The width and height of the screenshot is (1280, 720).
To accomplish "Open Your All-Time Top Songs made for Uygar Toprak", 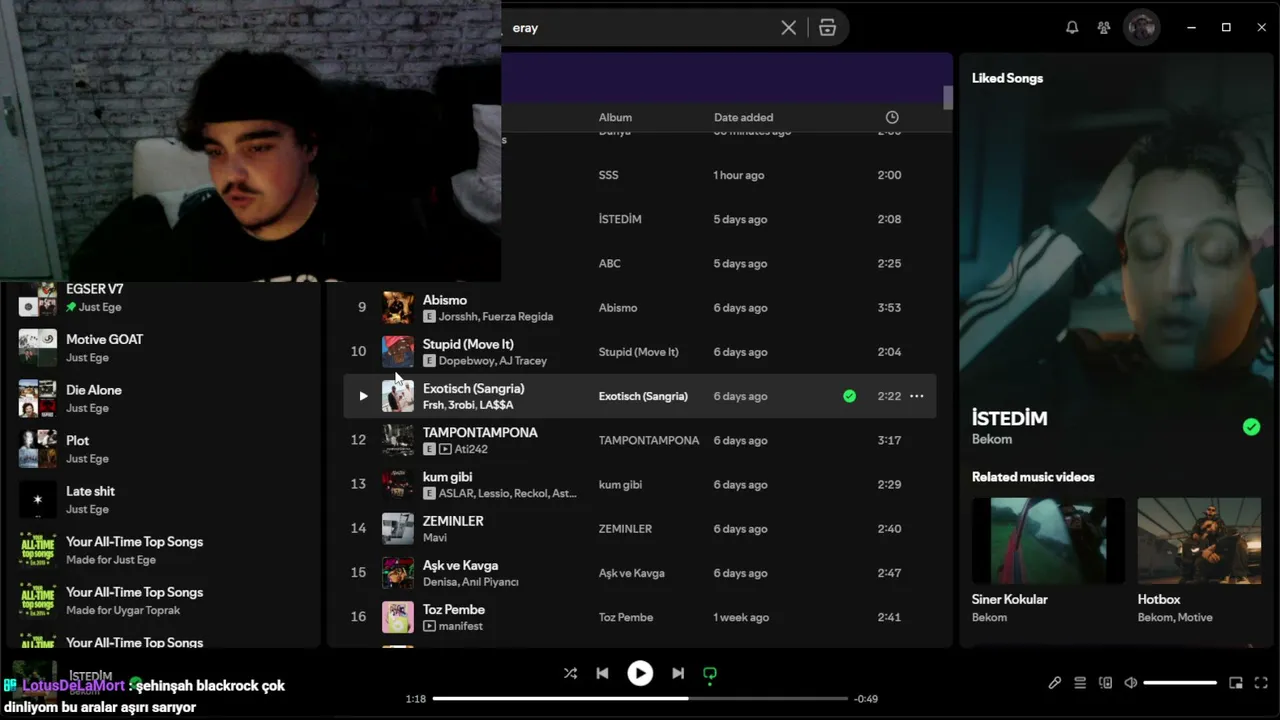I will (165, 600).
